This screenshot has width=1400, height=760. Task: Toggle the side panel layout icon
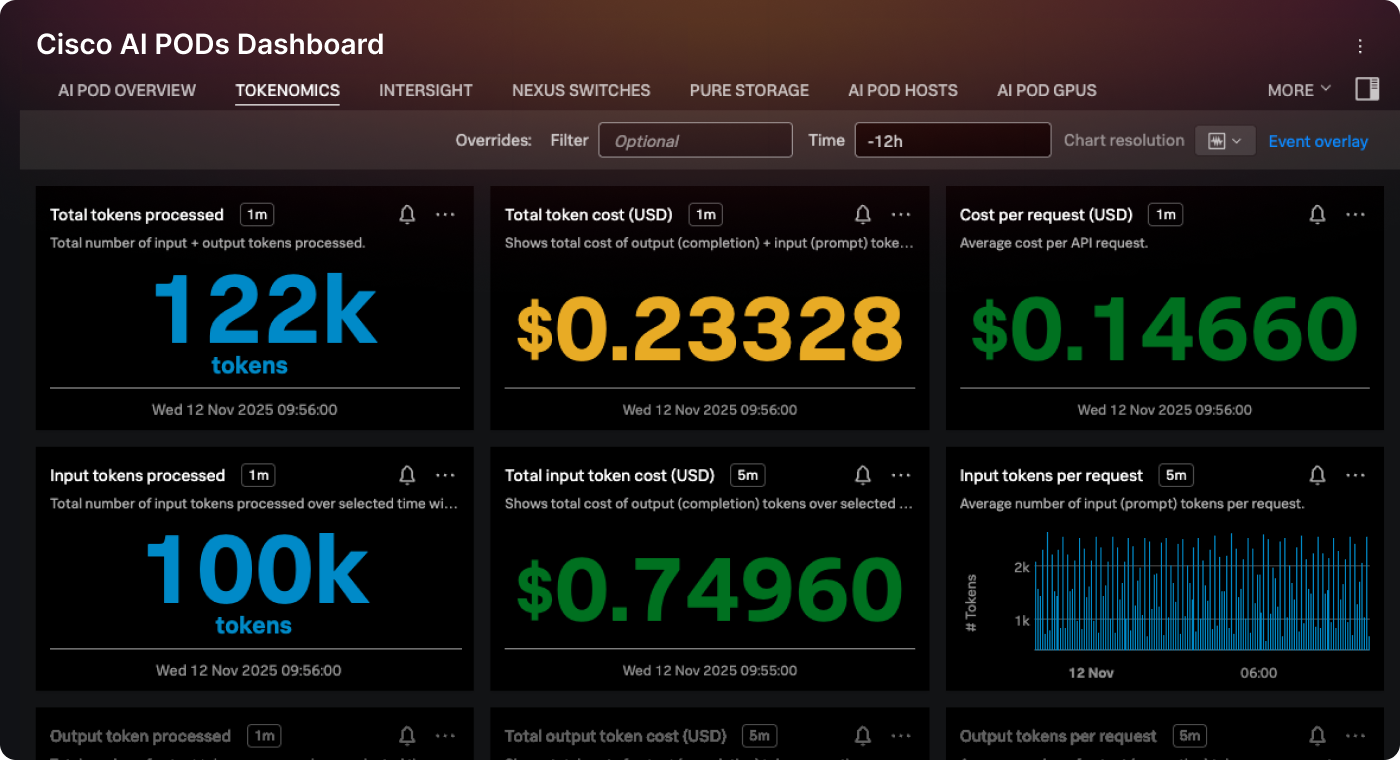(1367, 89)
